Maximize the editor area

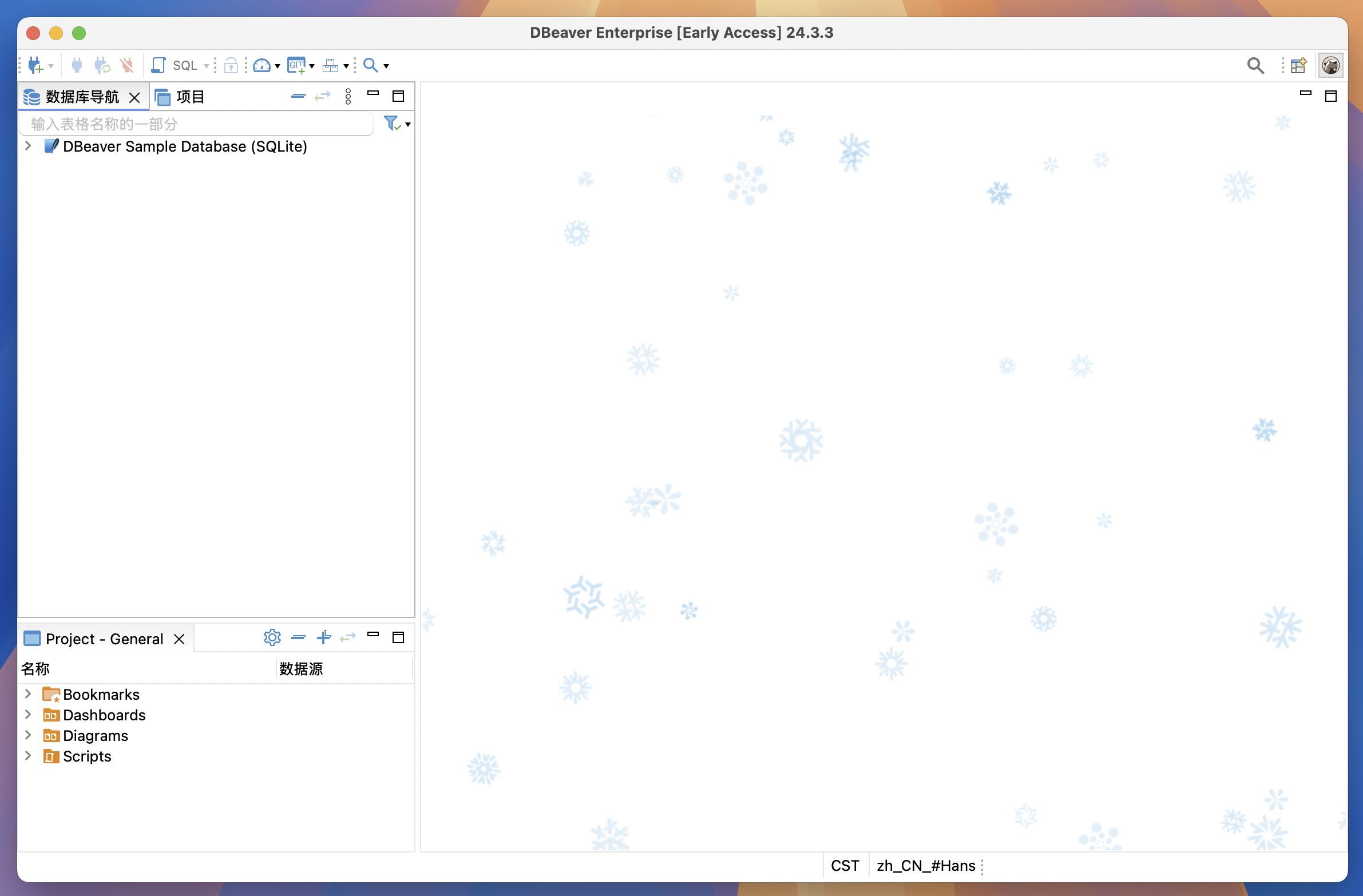(x=1331, y=96)
